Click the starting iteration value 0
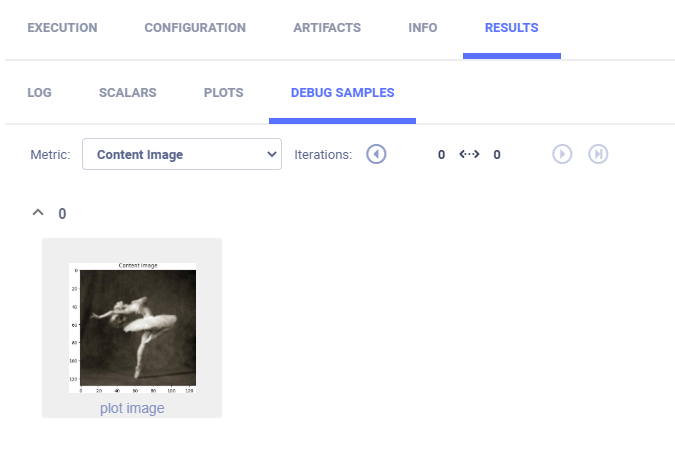The width and height of the screenshot is (675, 456). 441,154
